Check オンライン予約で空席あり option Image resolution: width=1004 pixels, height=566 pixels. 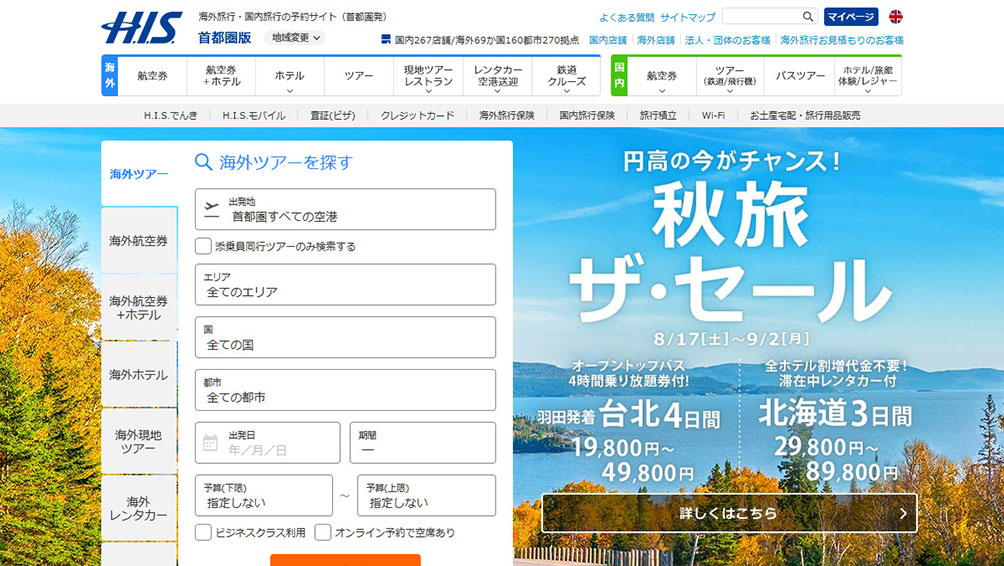point(323,532)
